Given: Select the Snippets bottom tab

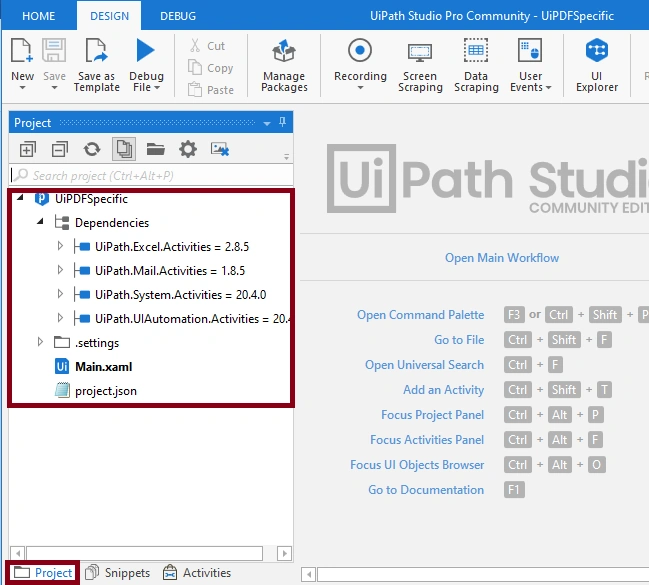Looking at the screenshot, I should [x=118, y=573].
